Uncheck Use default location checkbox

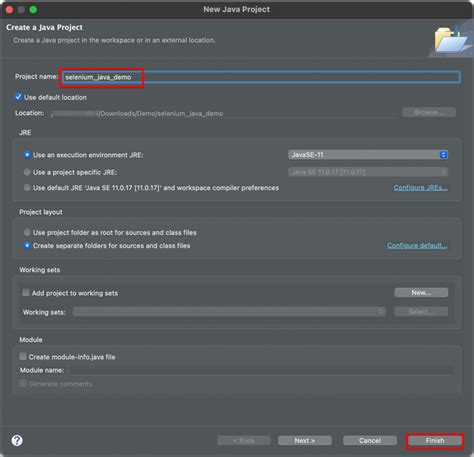tap(18, 97)
